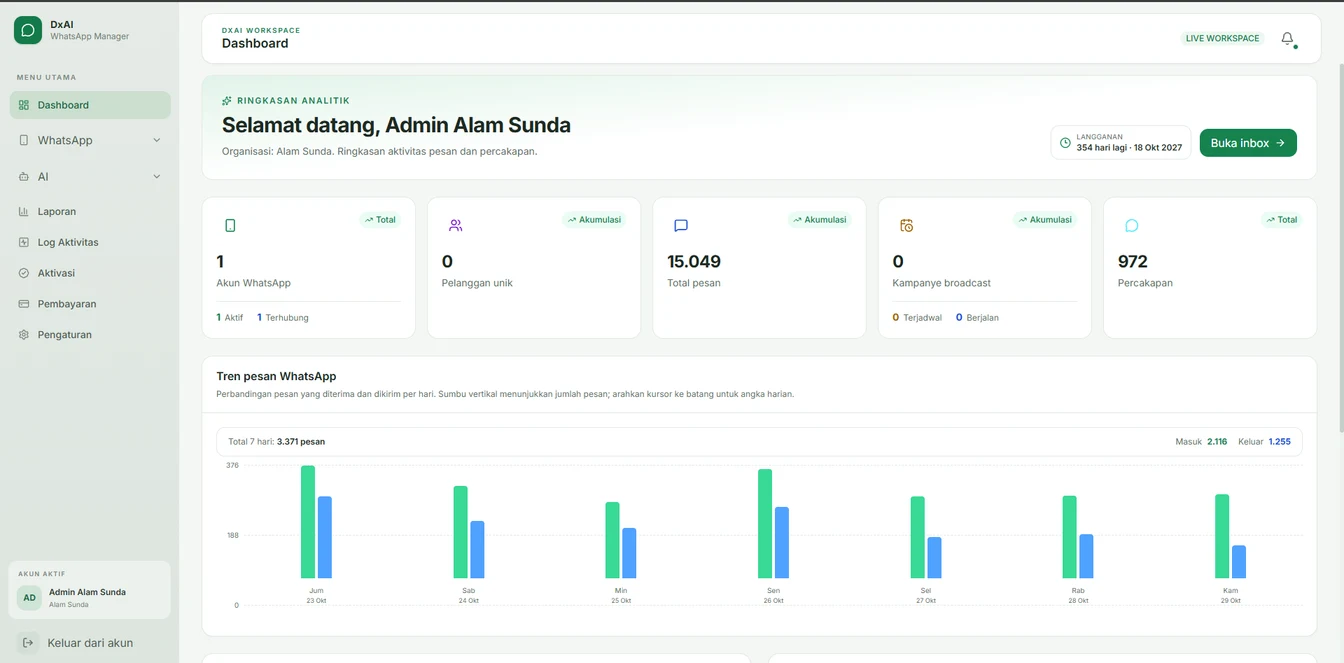Click the AI robot icon in sidebar
1344x663 pixels.
[24, 176]
